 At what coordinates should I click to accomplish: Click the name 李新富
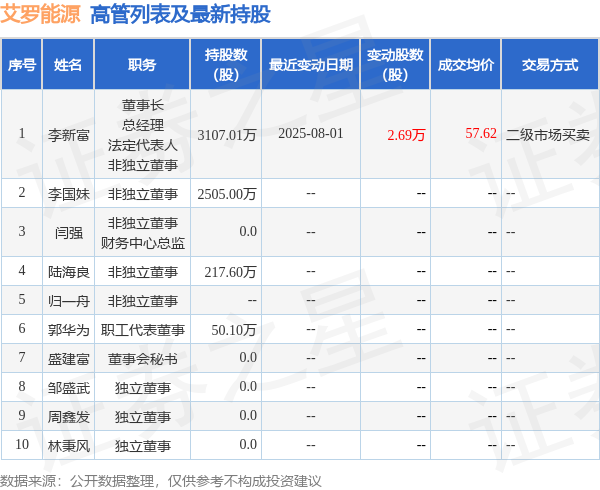pyautogui.click(x=68, y=135)
